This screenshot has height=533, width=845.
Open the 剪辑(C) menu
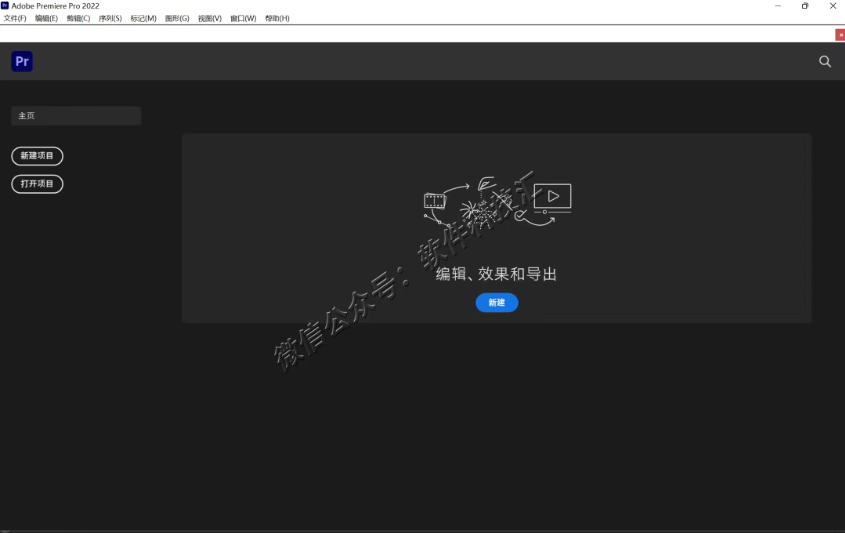tap(78, 18)
